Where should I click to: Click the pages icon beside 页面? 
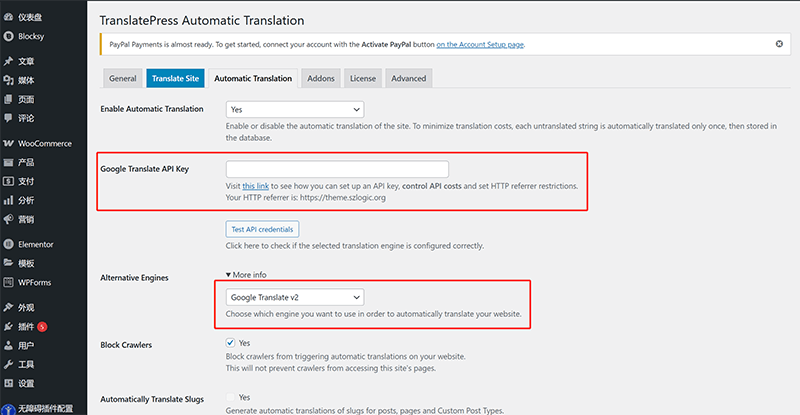tap(8, 99)
